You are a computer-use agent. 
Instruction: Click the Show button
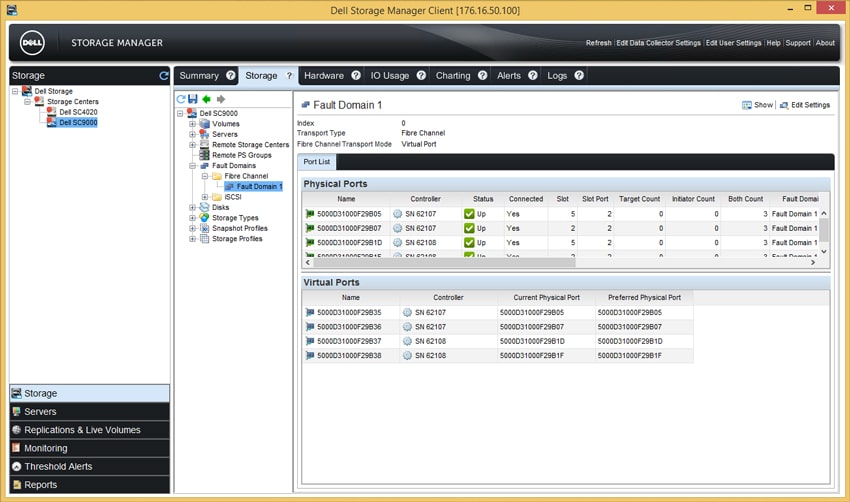click(x=757, y=105)
